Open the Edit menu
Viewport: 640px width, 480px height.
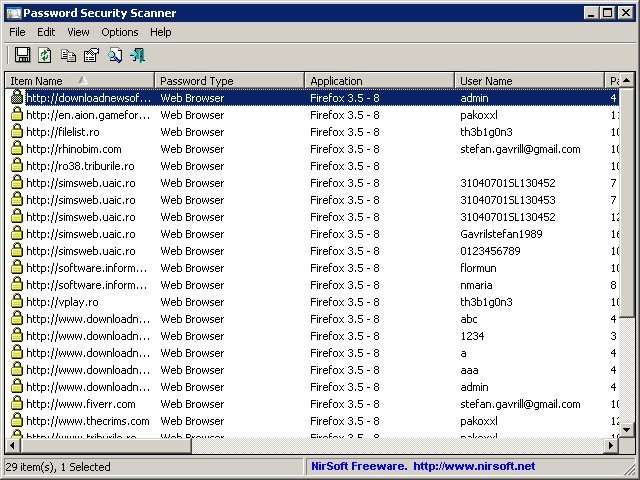(x=46, y=32)
